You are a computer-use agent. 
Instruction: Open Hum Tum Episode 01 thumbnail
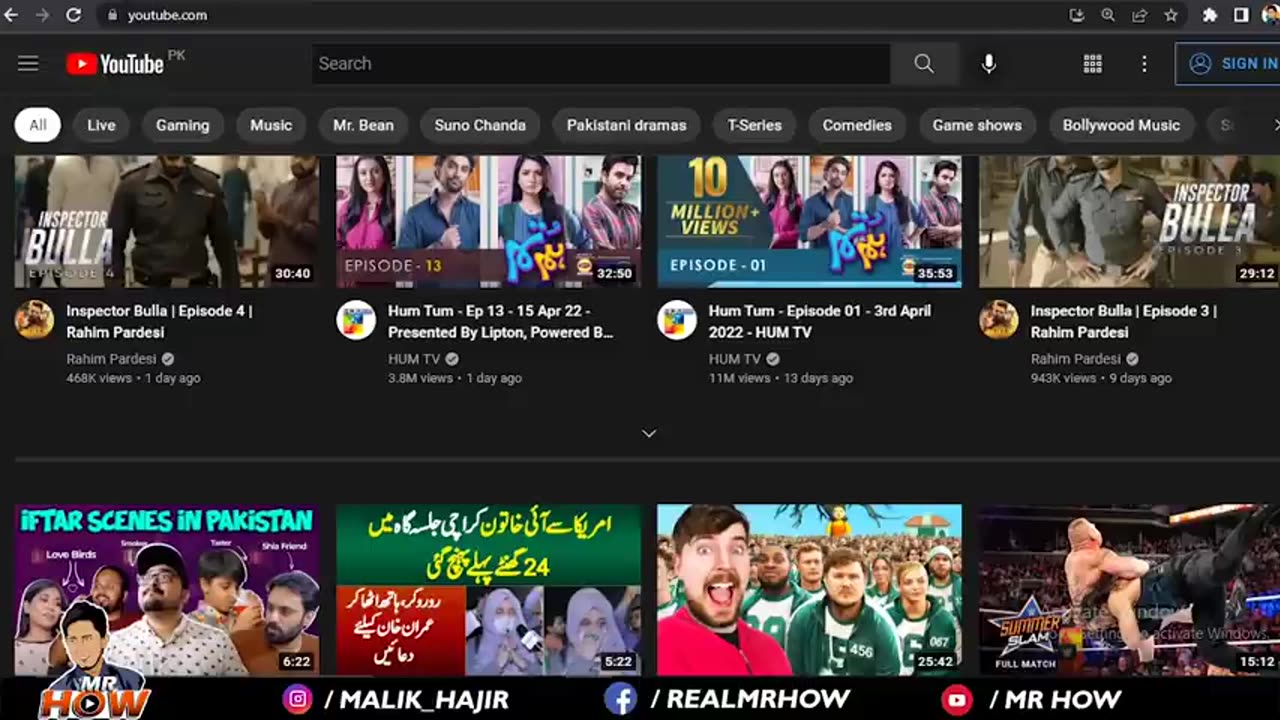809,221
